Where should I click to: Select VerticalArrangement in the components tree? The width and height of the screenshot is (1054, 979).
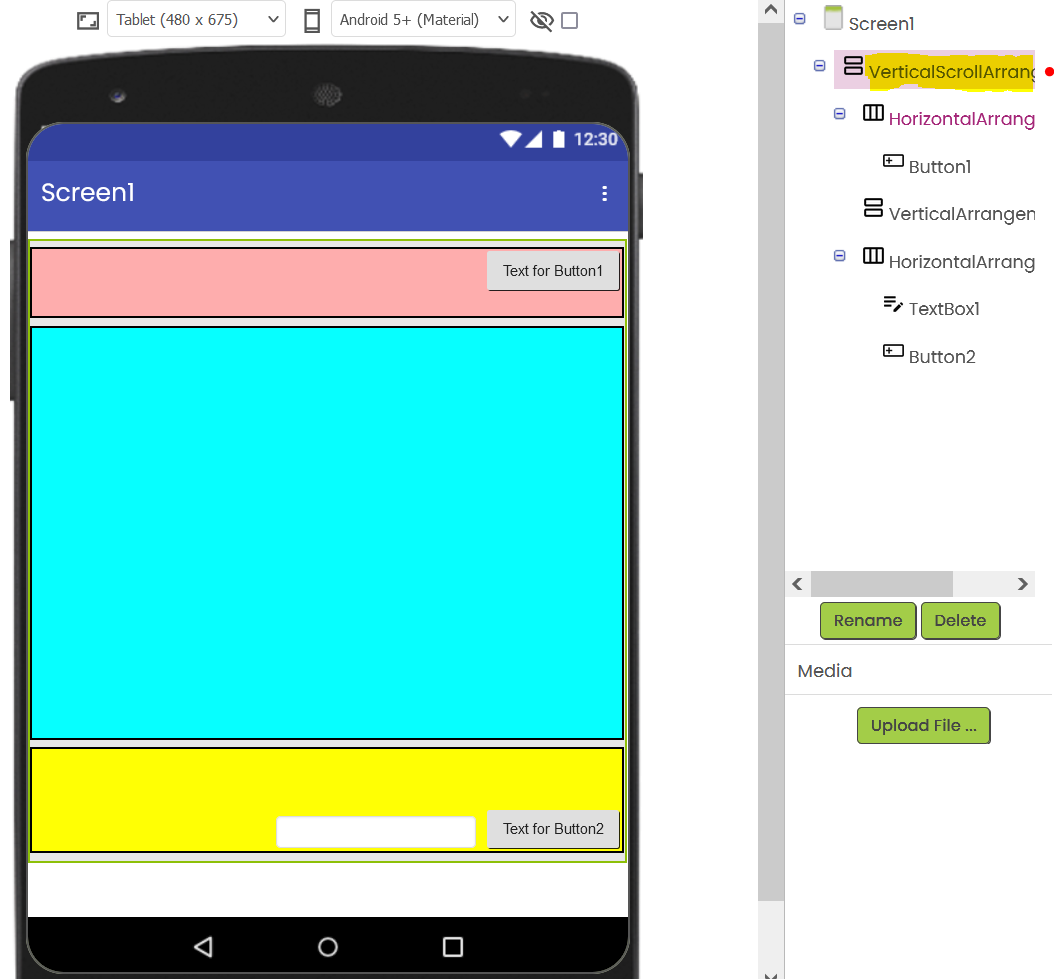(961, 214)
